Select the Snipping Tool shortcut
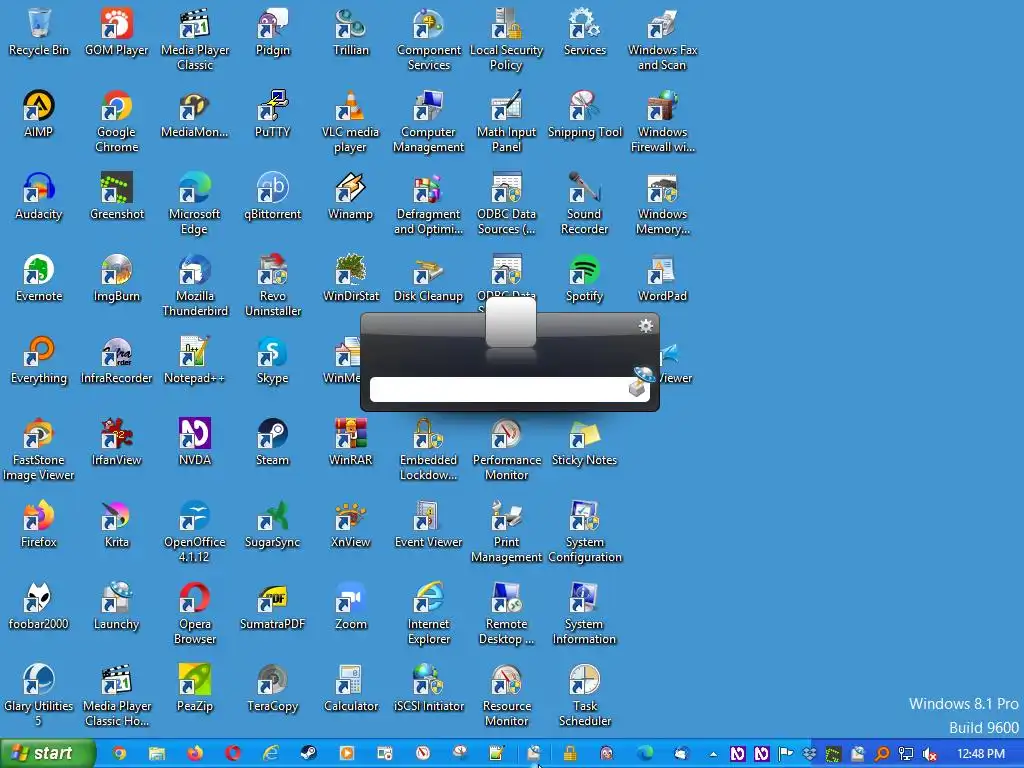The image size is (1024, 768). (x=584, y=114)
